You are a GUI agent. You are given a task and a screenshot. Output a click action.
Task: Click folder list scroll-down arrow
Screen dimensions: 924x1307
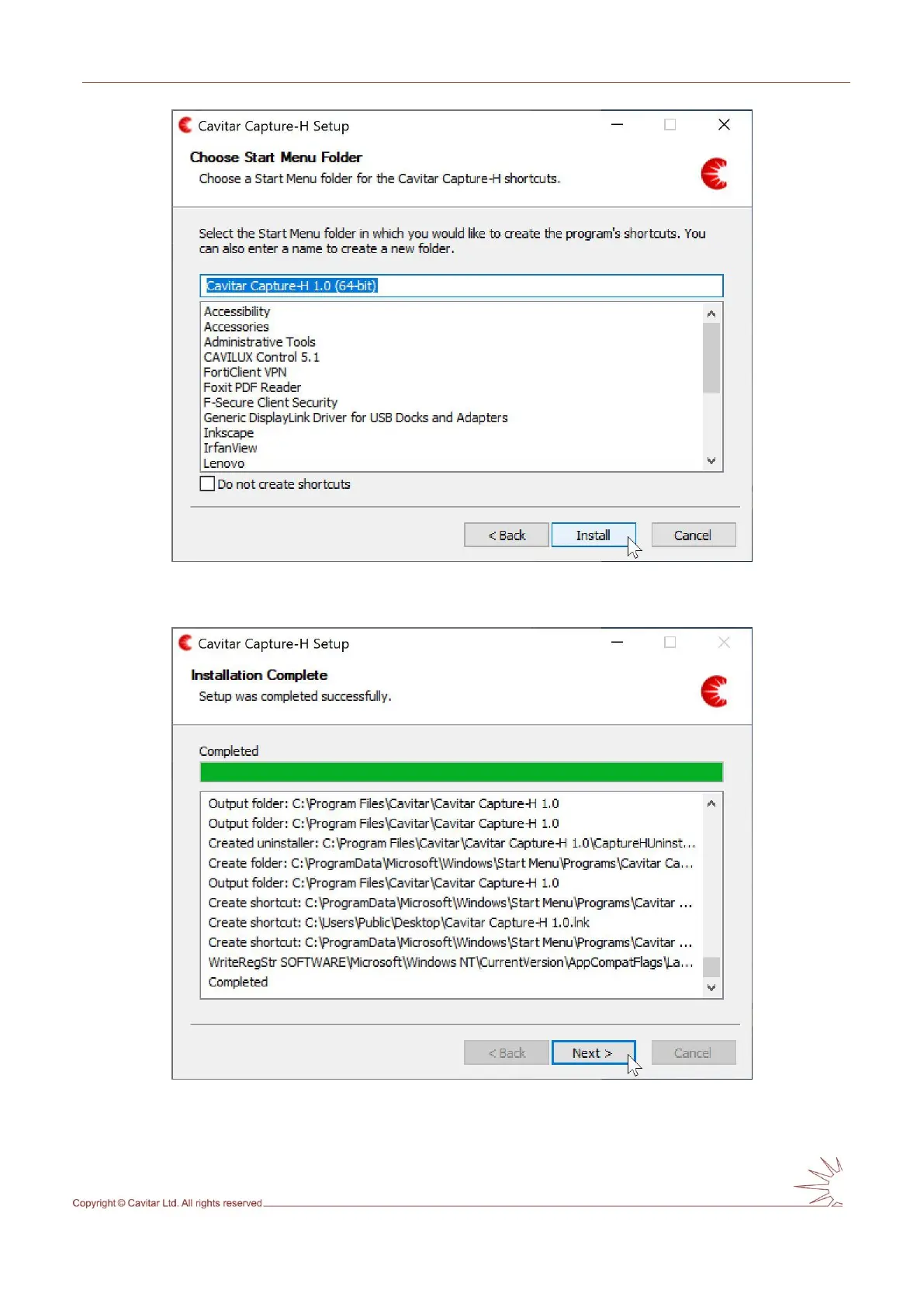click(x=711, y=460)
